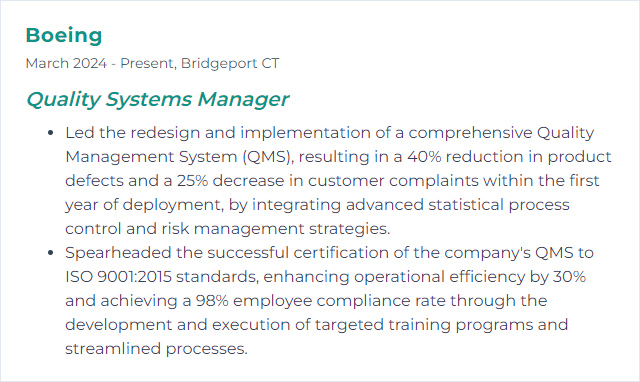The width and height of the screenshot is (640, 382).
Task: Click the words 'streamlined processes'
Action: (156, 349)
